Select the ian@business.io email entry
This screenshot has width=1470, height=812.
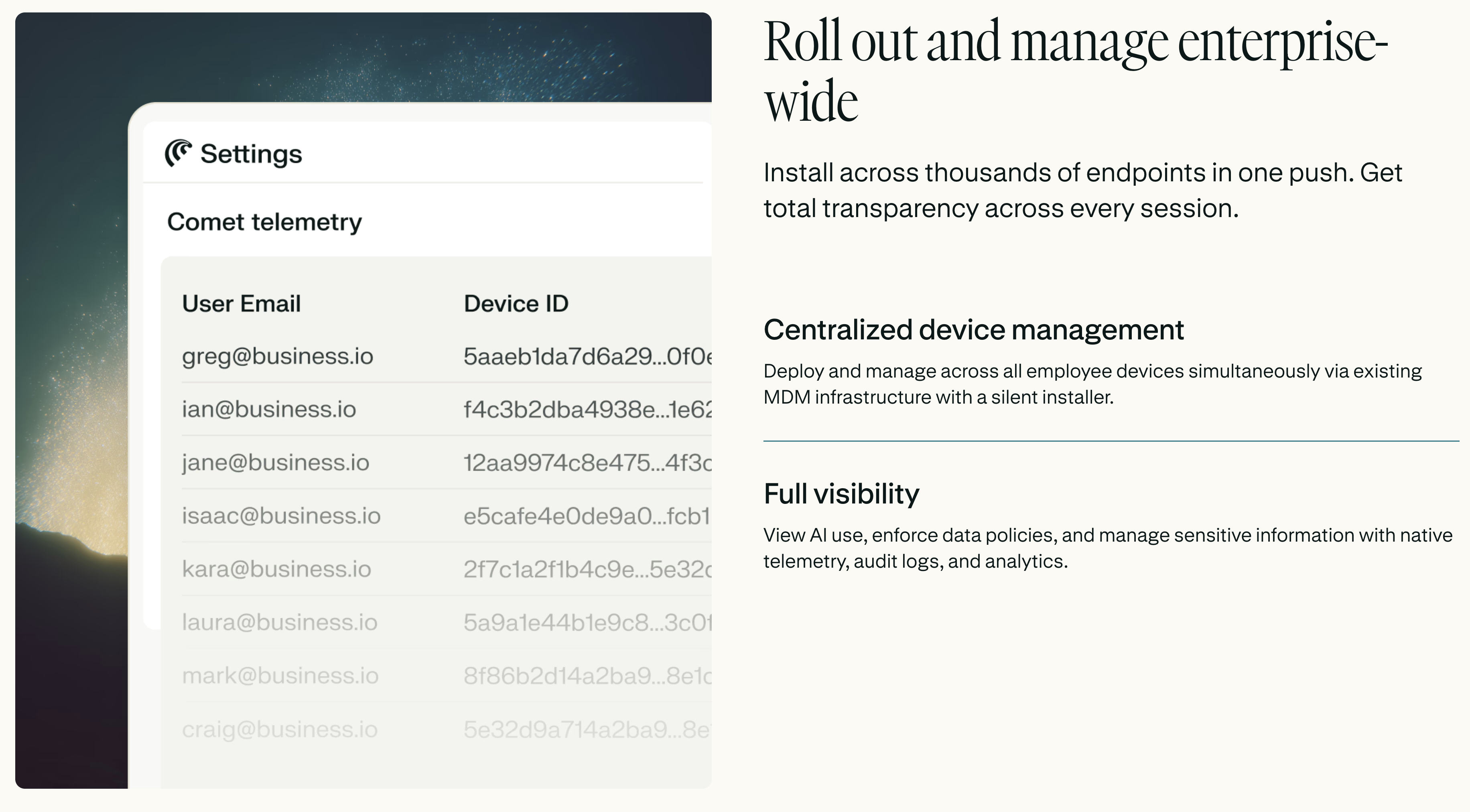(269, 409)
